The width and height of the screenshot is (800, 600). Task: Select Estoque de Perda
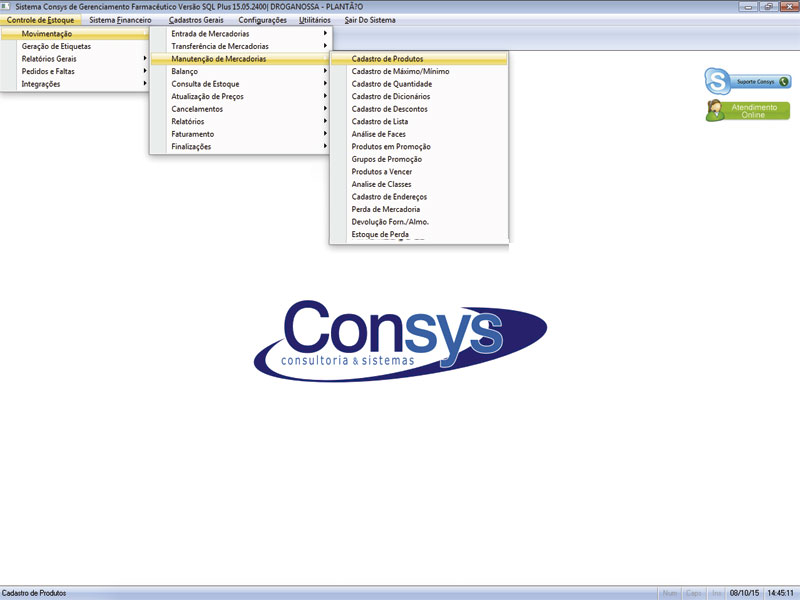pyautogui.click(x=419, y=234)
